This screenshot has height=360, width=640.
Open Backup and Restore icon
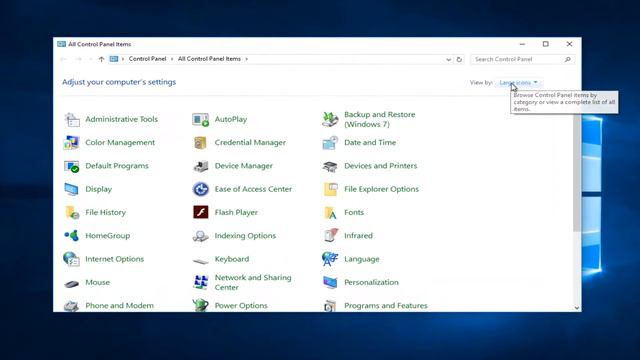(330, 120)
